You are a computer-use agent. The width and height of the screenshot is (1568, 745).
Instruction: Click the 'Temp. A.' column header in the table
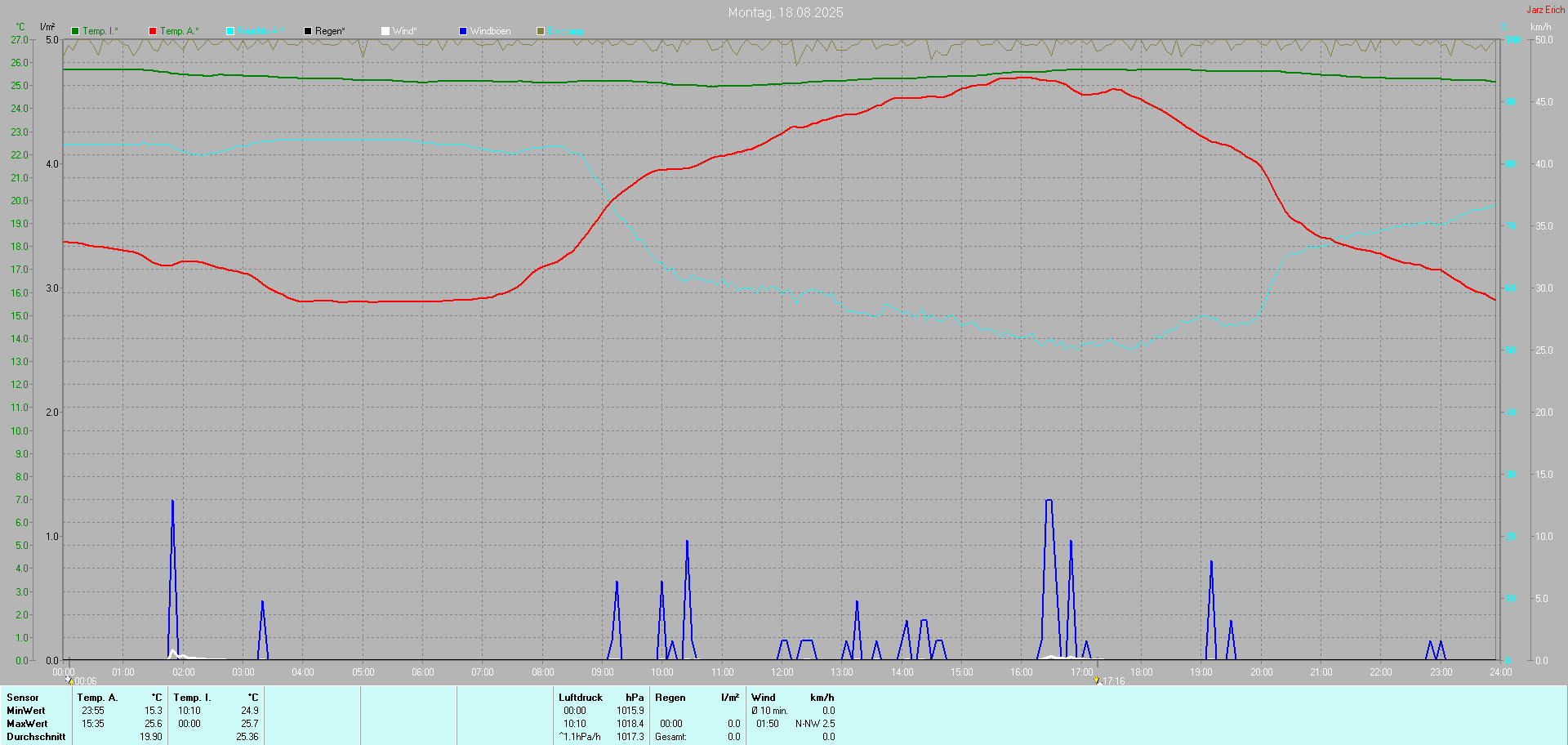tap(97, 698)
